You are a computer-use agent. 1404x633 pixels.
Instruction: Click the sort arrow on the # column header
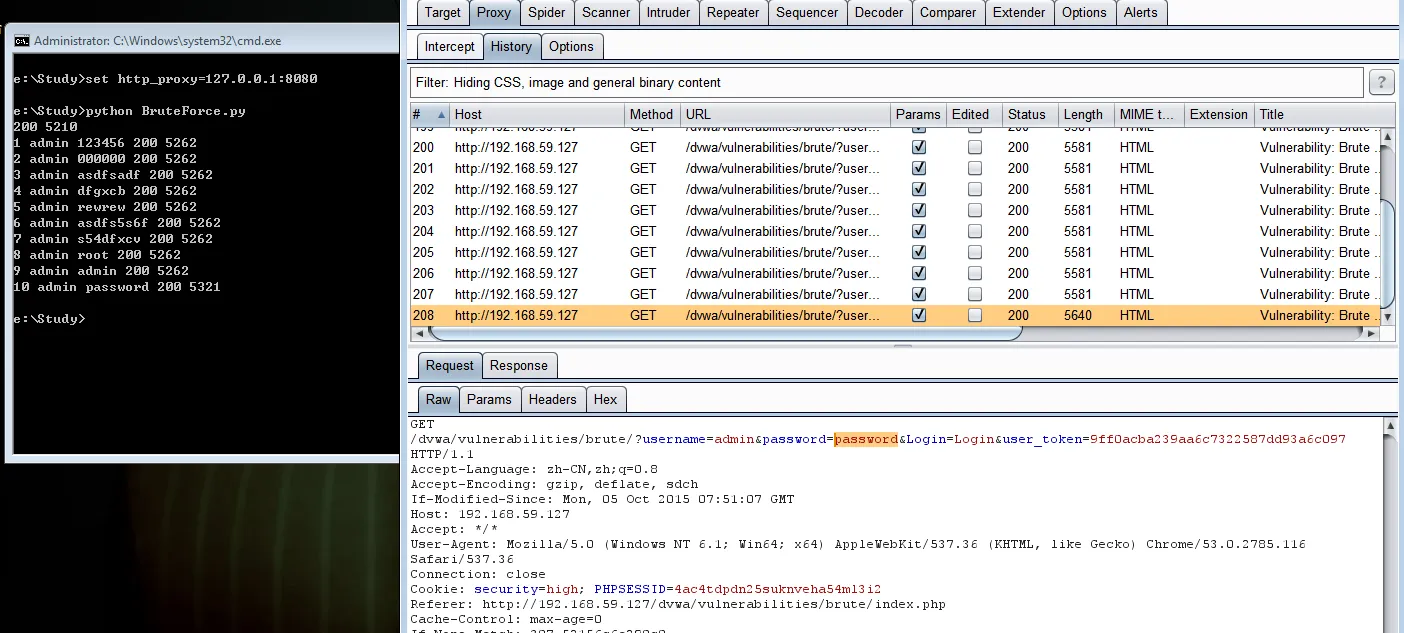pyautogui.click(x=439, y=114)
